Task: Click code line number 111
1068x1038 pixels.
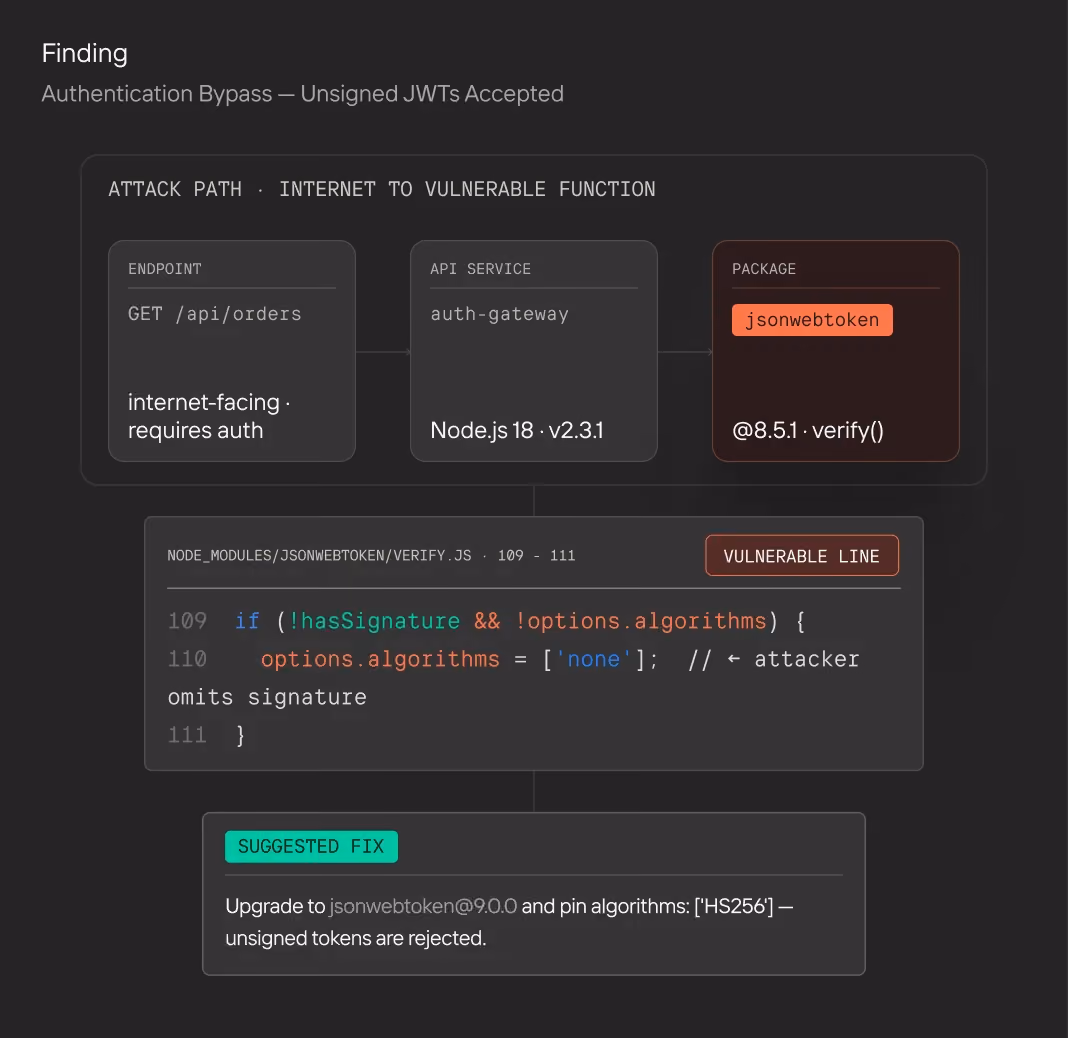Action: click(187, 736)
